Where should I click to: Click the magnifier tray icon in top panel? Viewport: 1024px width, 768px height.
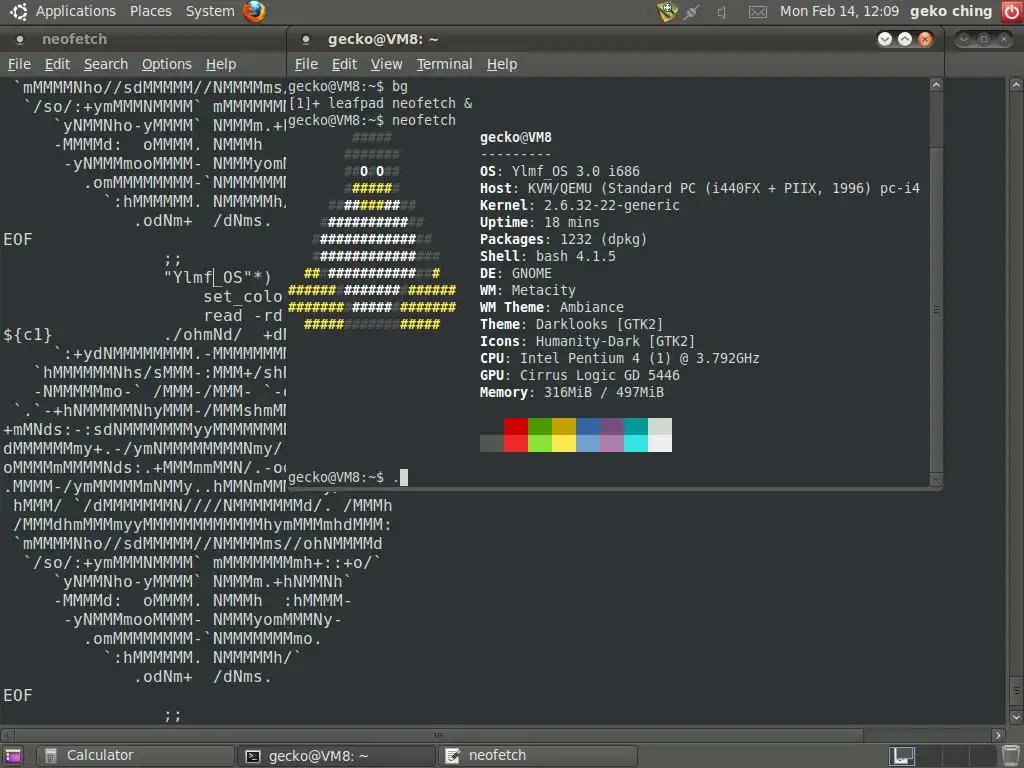(667, 11)
